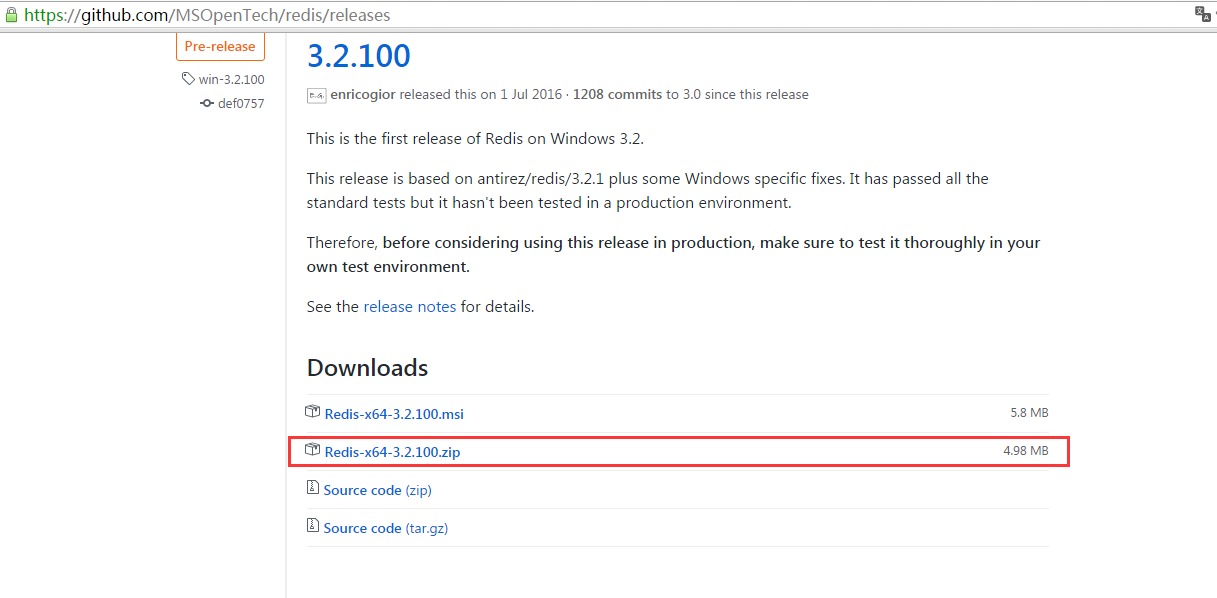Open the release notes link
This screenshot has height=598, width=1217.
(410, 307)
